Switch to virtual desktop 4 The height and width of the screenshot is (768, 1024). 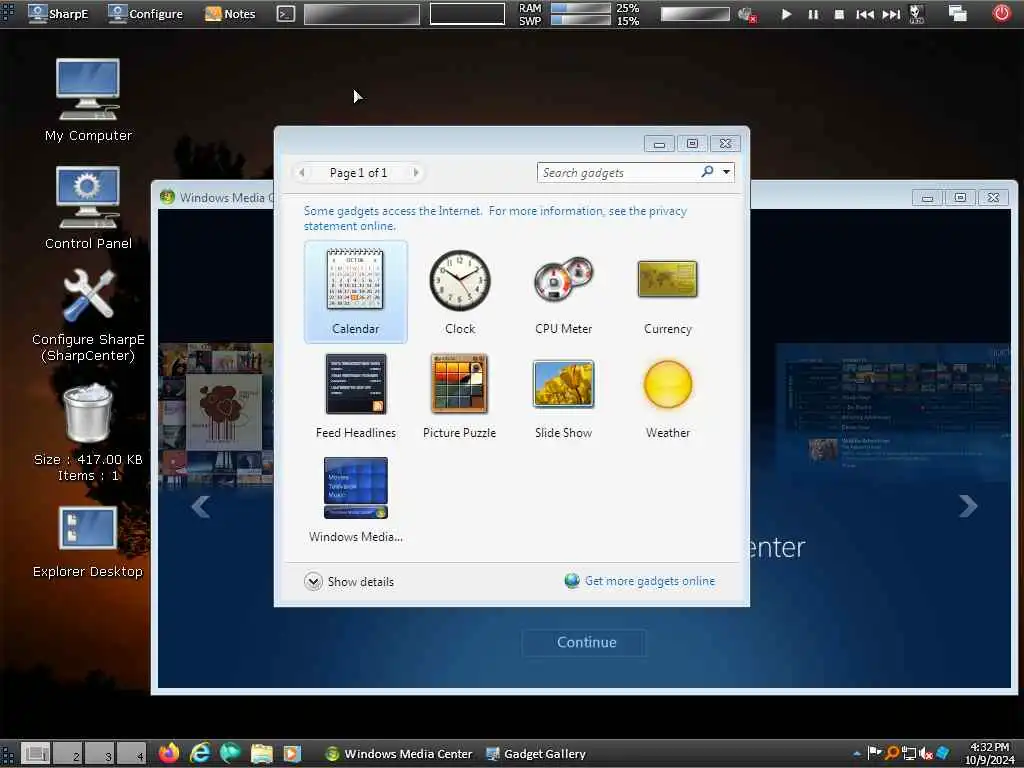[x=132, y=753]
